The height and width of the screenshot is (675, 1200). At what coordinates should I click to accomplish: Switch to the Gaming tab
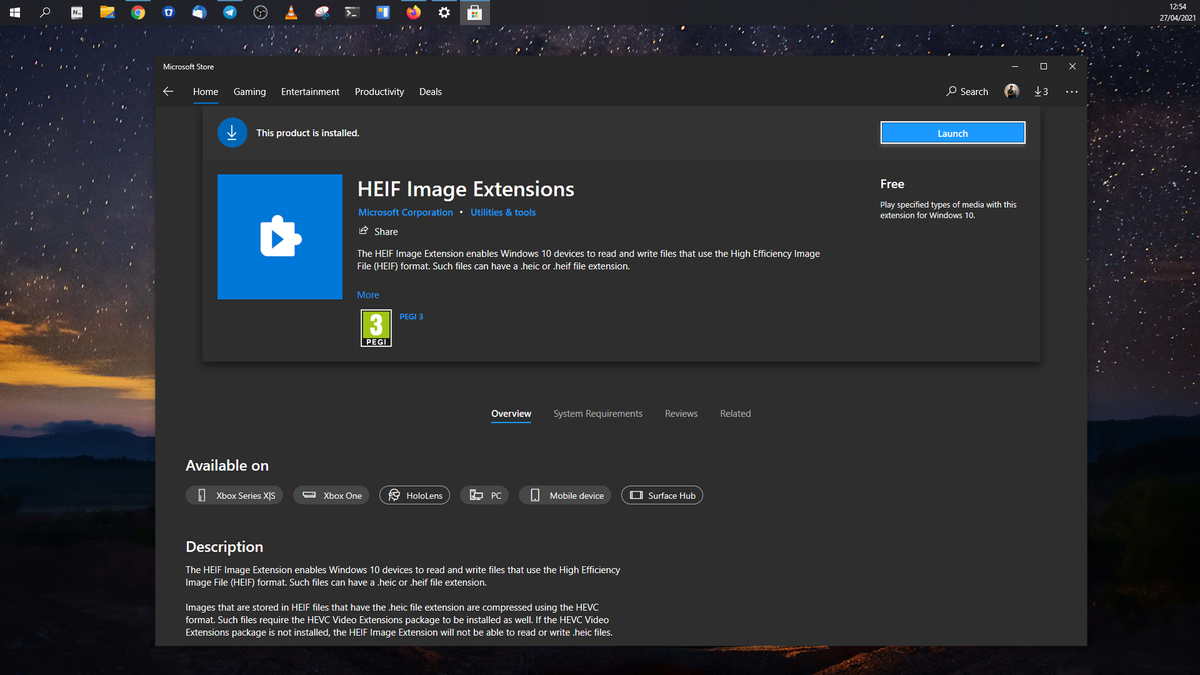249,91
